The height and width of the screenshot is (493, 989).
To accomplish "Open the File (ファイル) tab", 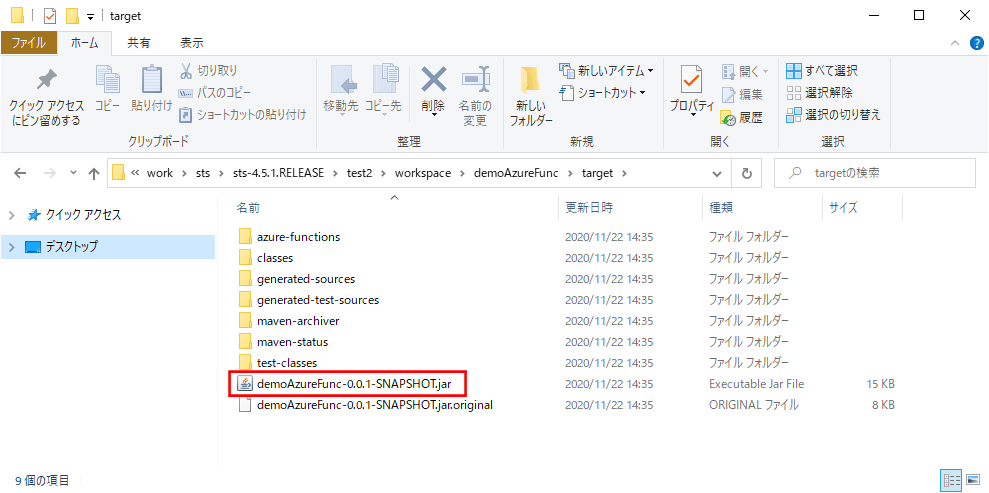I will click(28, 43).
